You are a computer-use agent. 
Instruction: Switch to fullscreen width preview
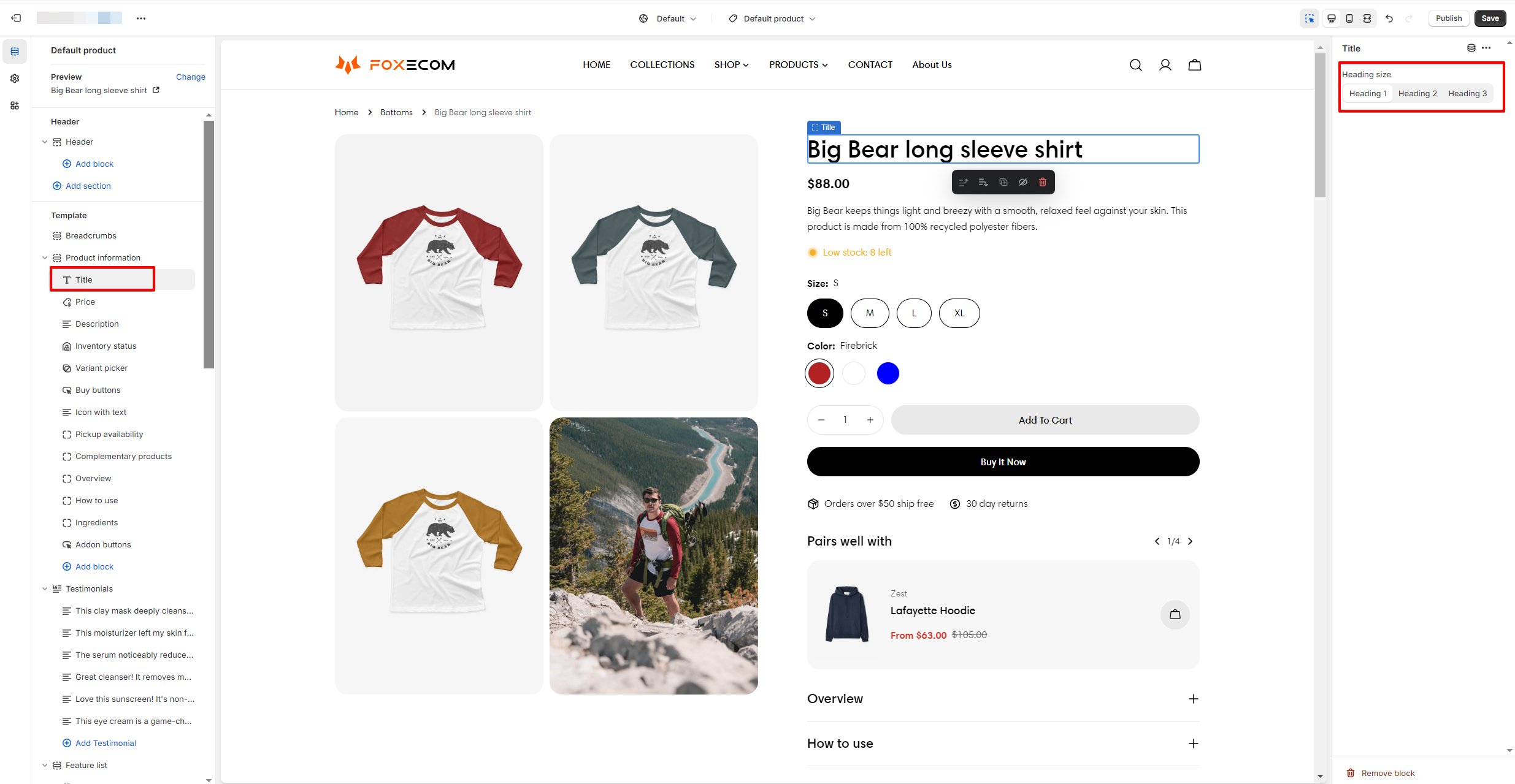pyautogui.click(x=1367, y=18)
